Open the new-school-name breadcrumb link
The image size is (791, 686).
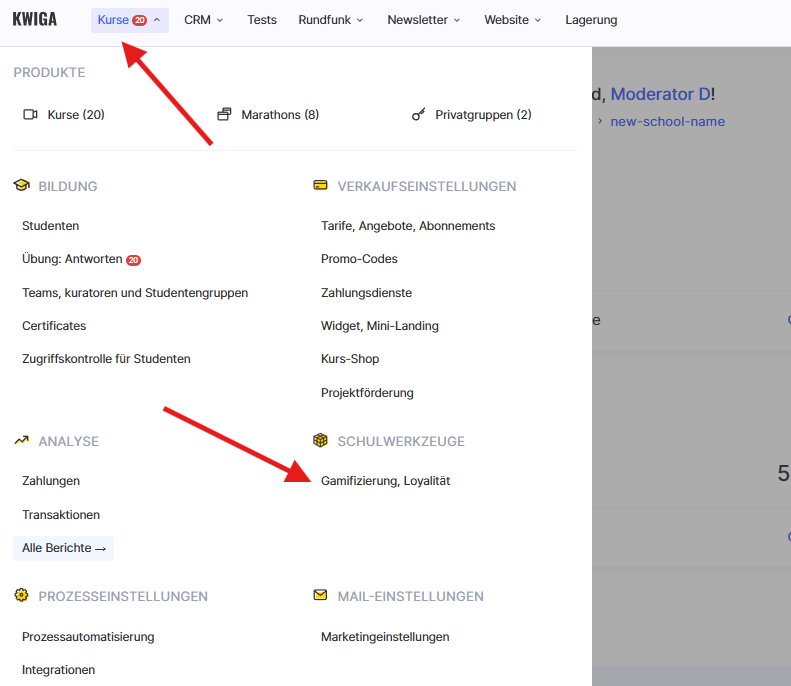click(x=667, y=122)
